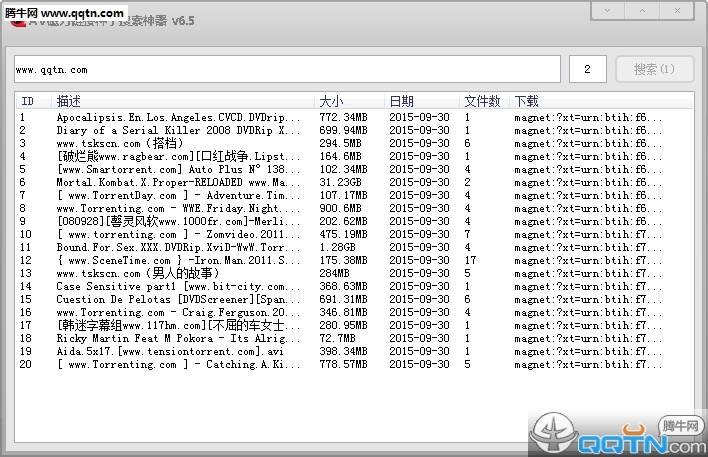Select the Ricky Martin Feat M Pokora row
This screenshot has height=457, width=708.
[x=178, y=338]
